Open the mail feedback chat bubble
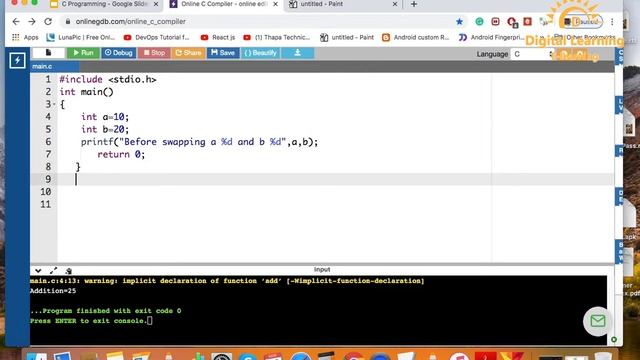640x360 pixels. click(x=598, y=321)
